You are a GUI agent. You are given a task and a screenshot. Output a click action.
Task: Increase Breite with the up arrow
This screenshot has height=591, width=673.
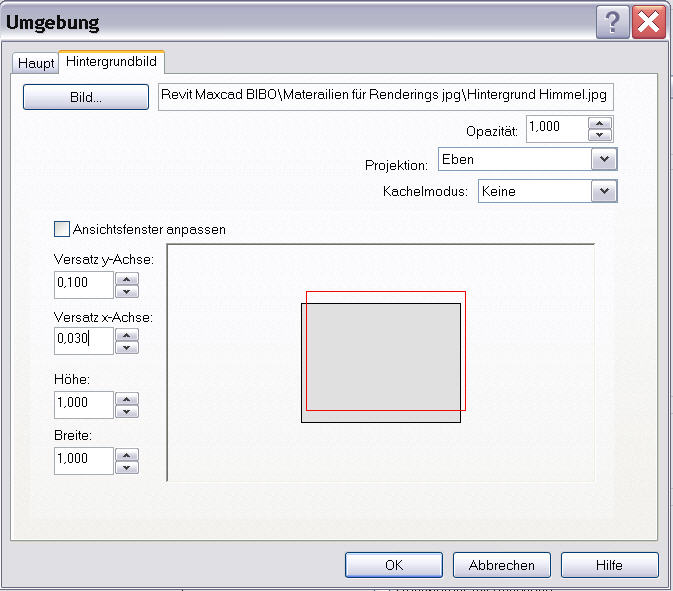[x=127, y=455]
